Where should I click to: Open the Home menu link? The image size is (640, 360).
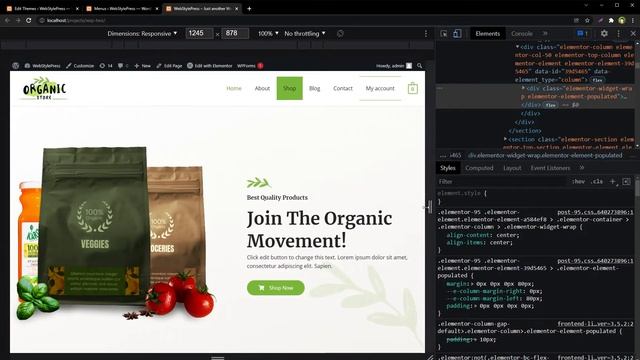click(234, 88)
